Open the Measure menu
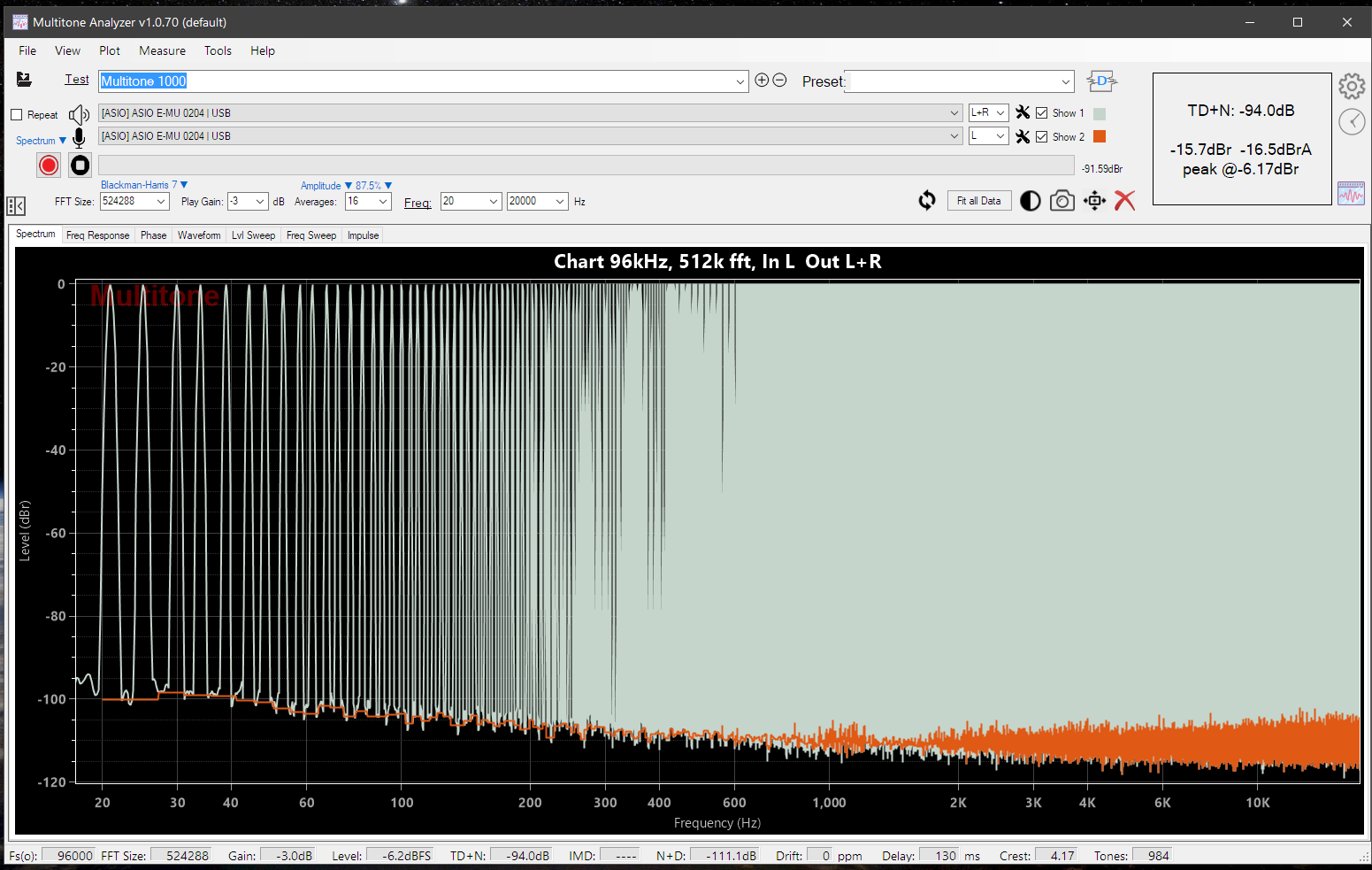The image size is (1372, 870). [x=162, y=50]
